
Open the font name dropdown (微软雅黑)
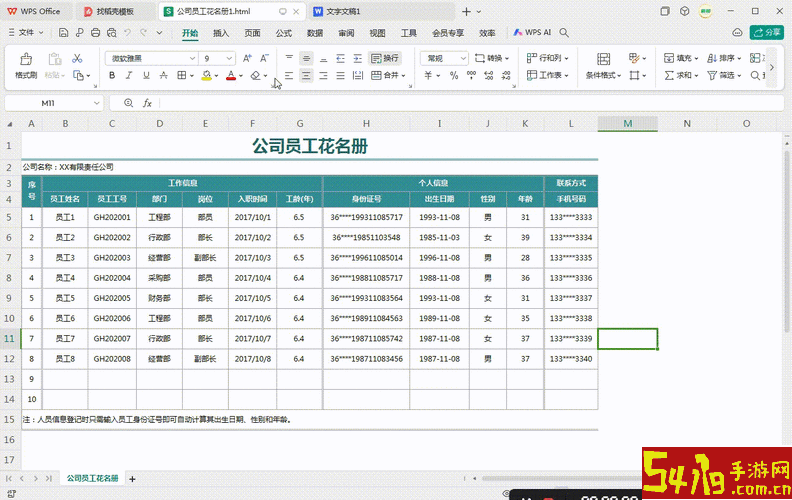click(192, 59)
